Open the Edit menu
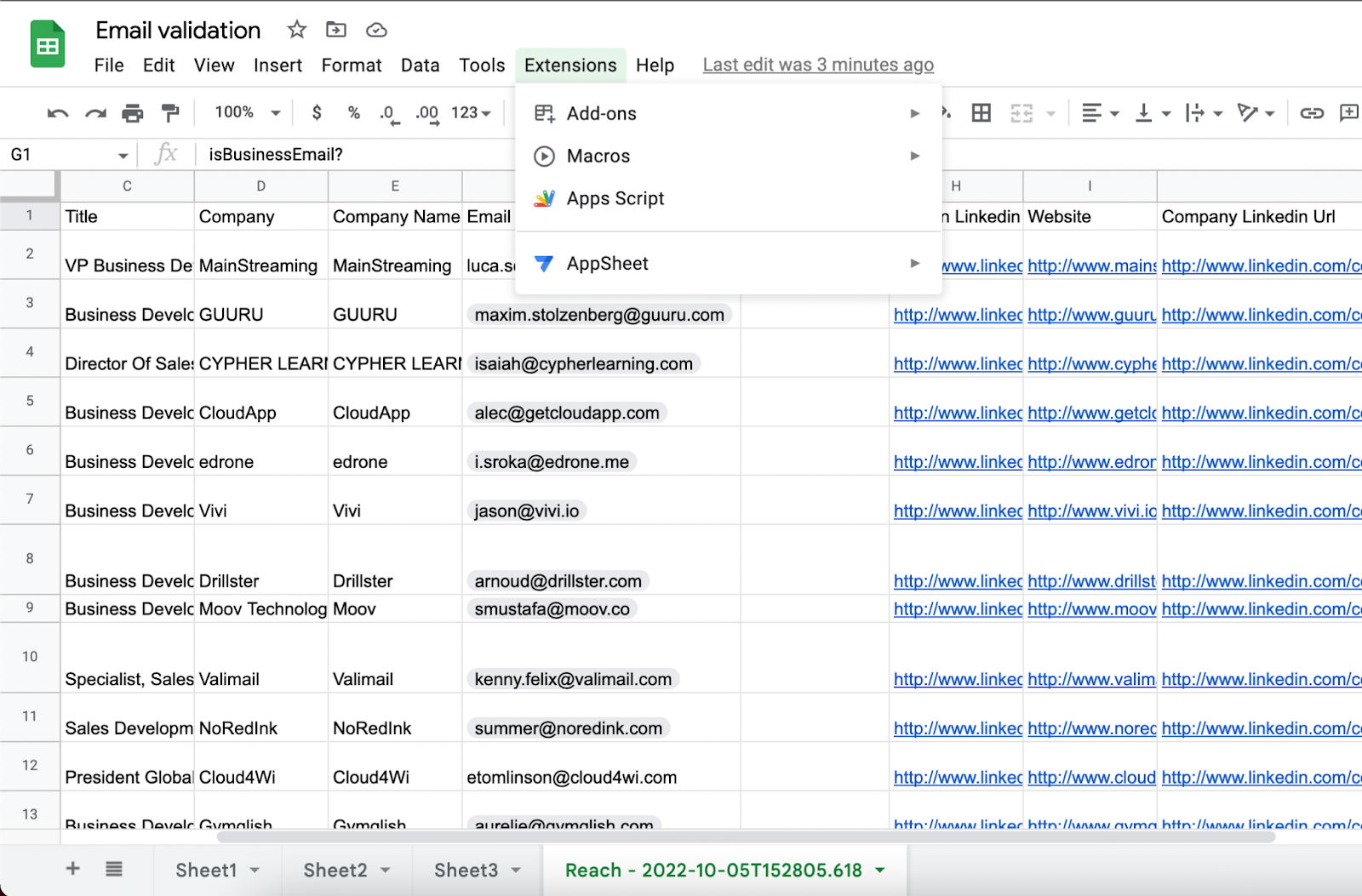Screen dimensions: 1362x896 pos(159,66)
